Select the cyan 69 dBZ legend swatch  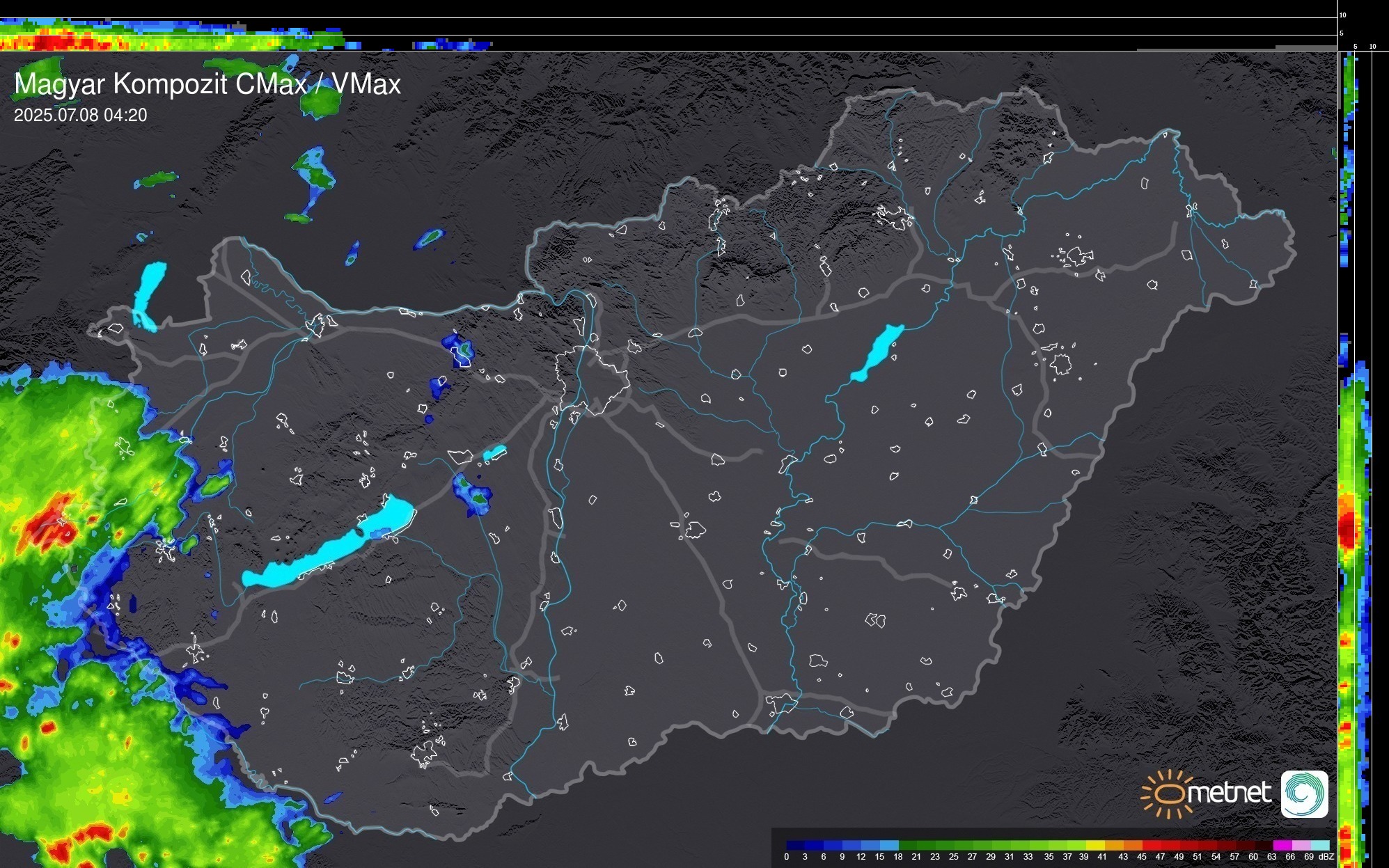pyautogui.click(x=1319, y=845)
